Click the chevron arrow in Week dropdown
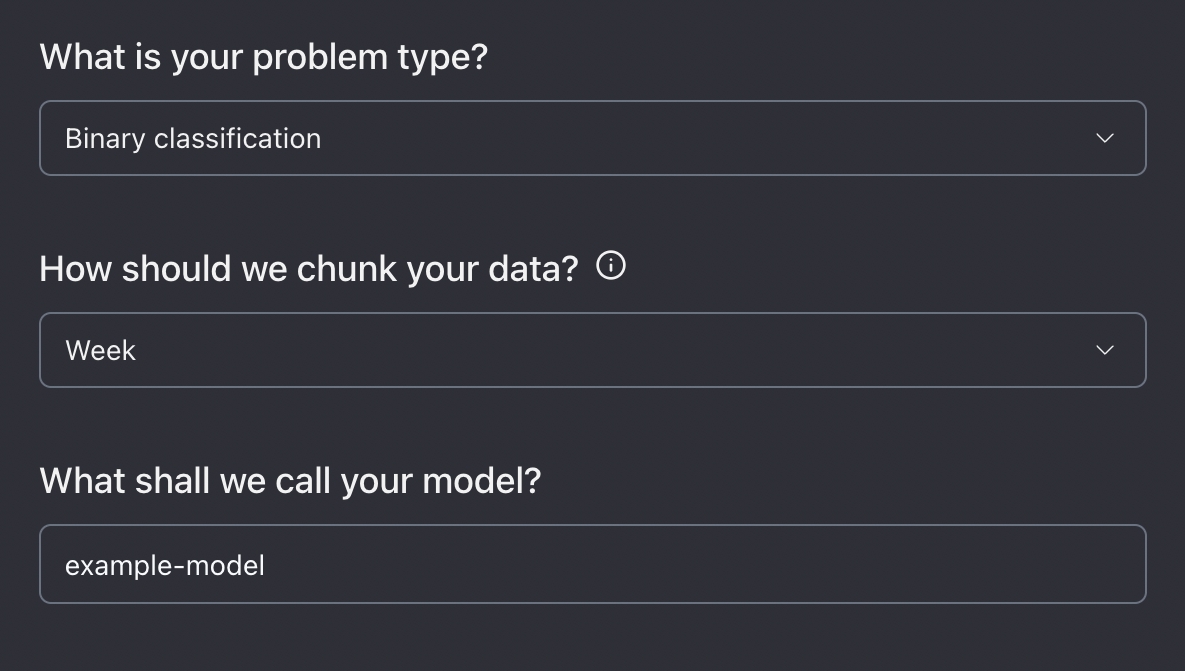Screen dimensions: 1185x671 pyautogui.click(x=1104, y=350)
